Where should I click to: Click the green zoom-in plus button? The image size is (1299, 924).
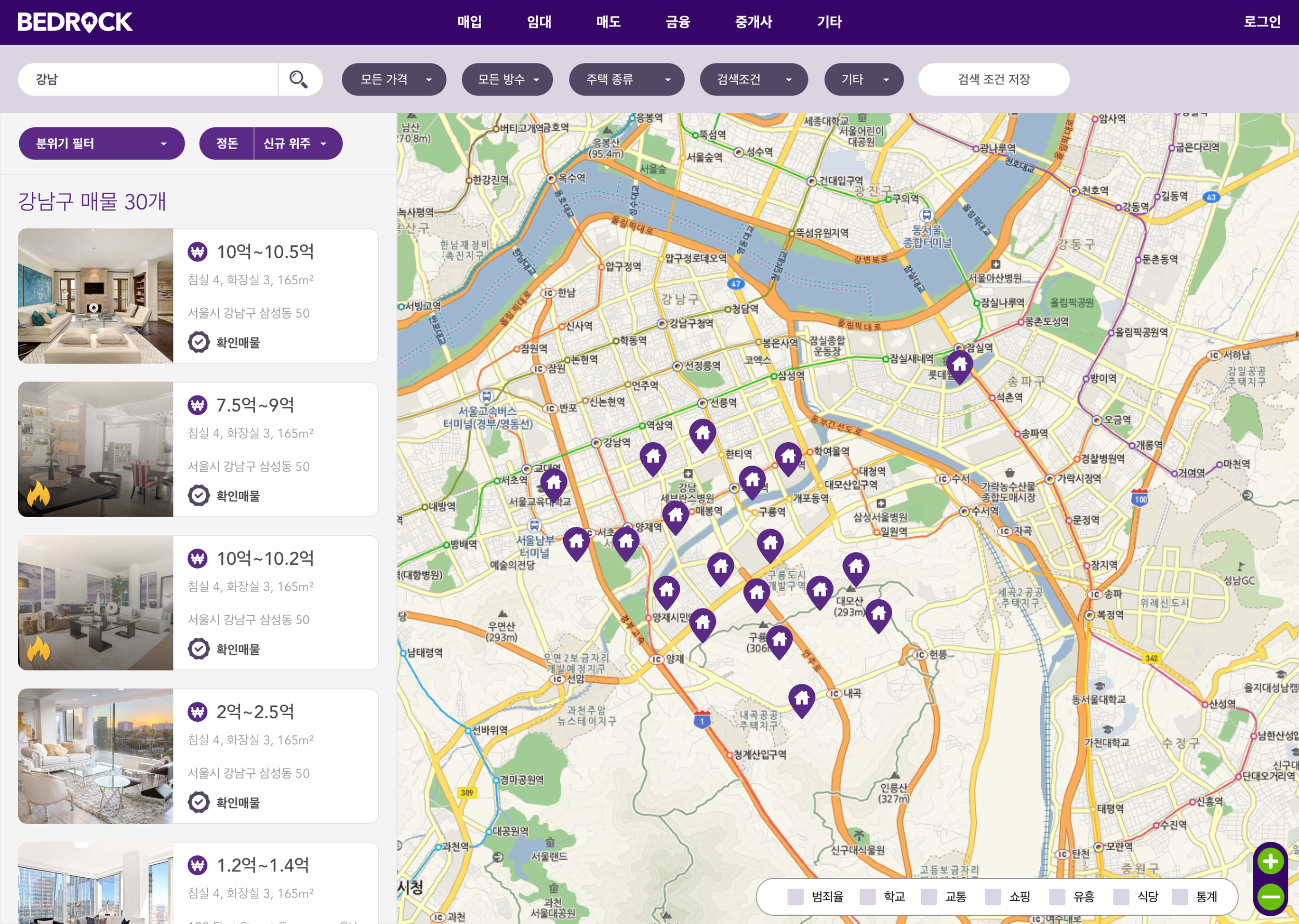1270,862
